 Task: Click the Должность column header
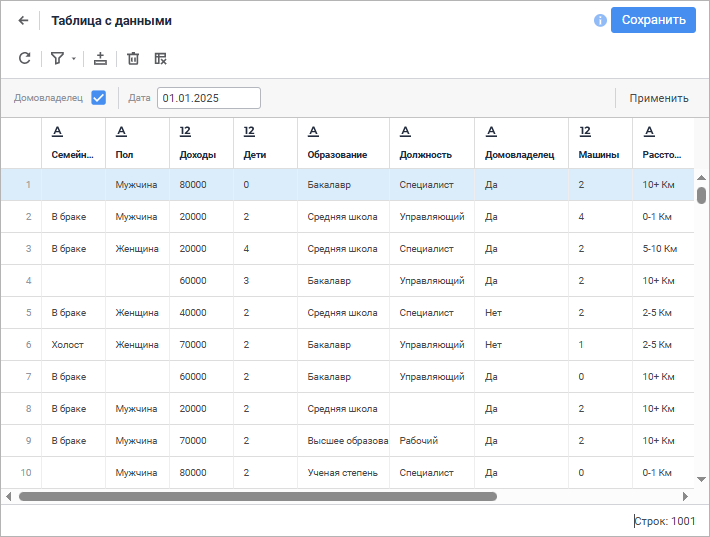(x=425, y=155)
